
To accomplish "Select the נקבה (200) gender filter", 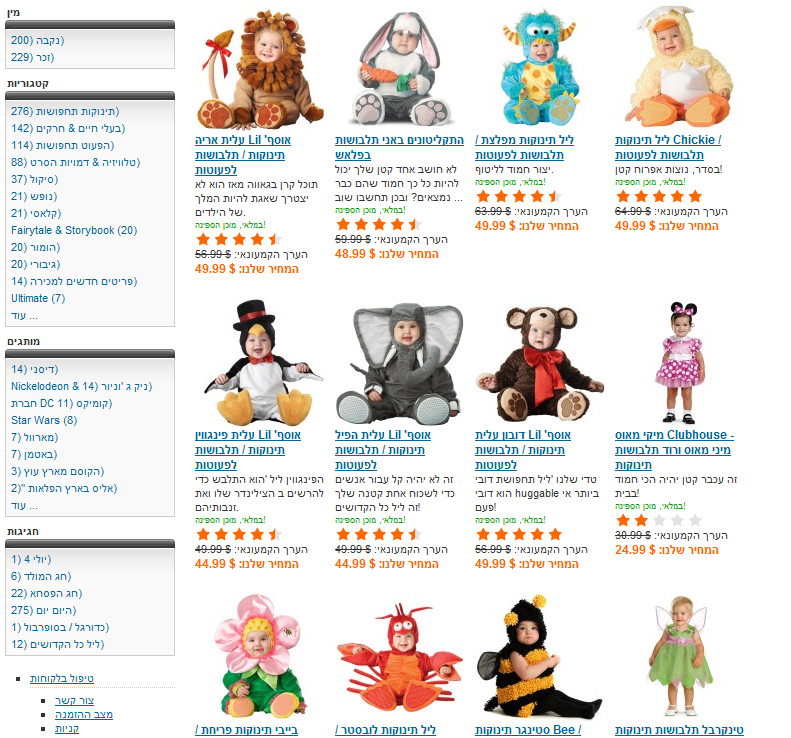I will 37,40.
